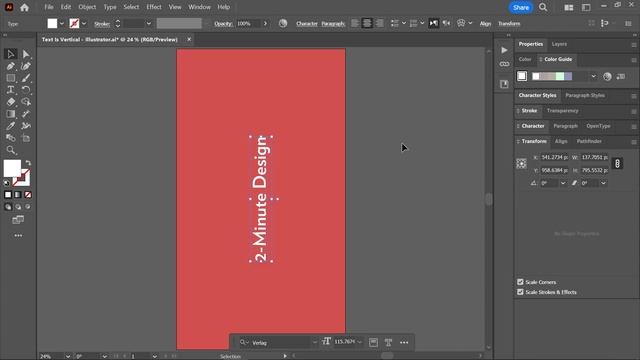Select the Type tool

click(x=11, y=90)
